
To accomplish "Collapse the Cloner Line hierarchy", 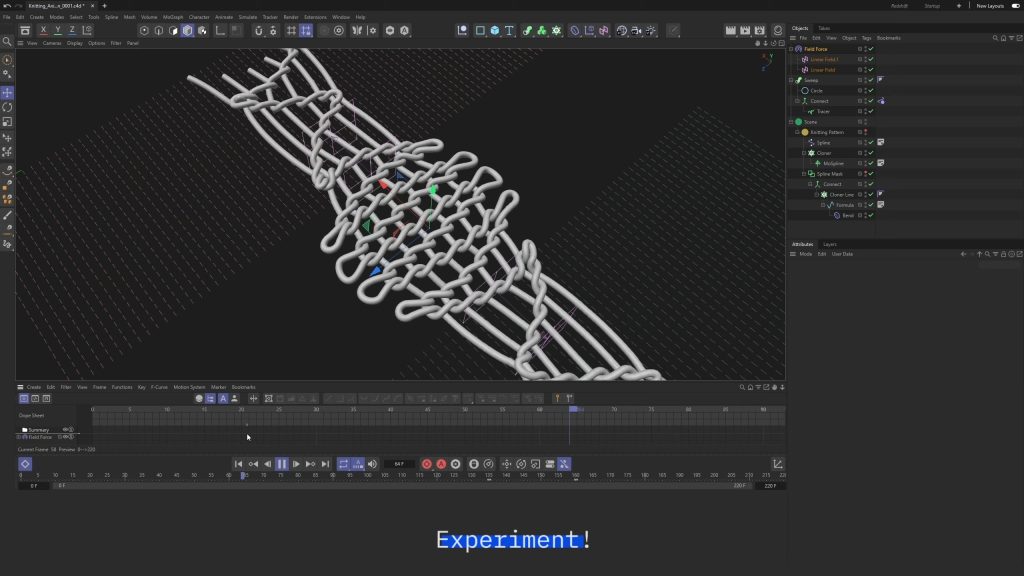I will [816, 195].
